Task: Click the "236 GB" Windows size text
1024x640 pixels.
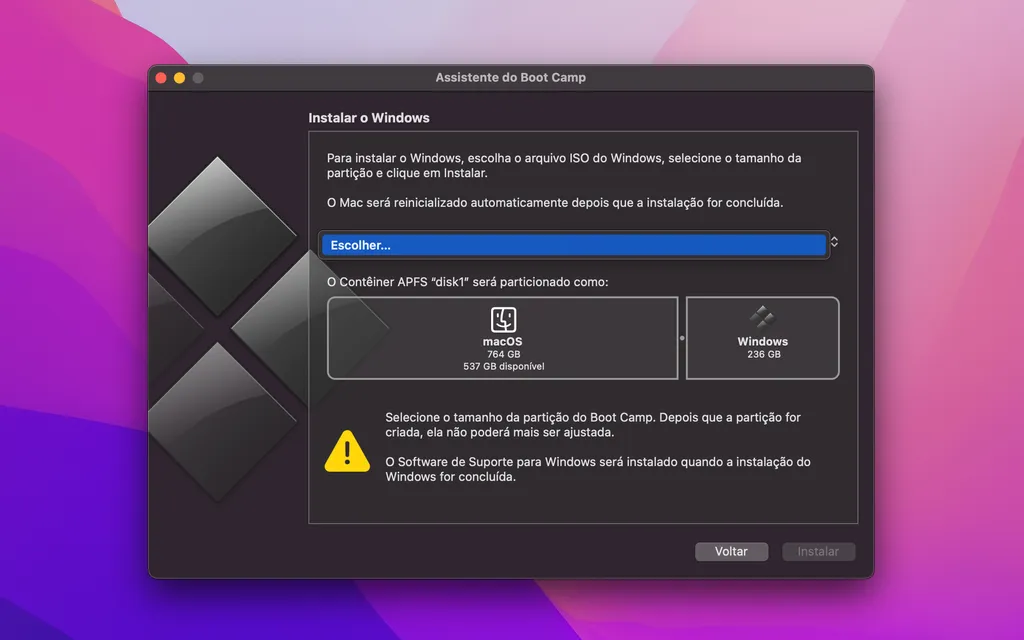Action: [763, 355]
